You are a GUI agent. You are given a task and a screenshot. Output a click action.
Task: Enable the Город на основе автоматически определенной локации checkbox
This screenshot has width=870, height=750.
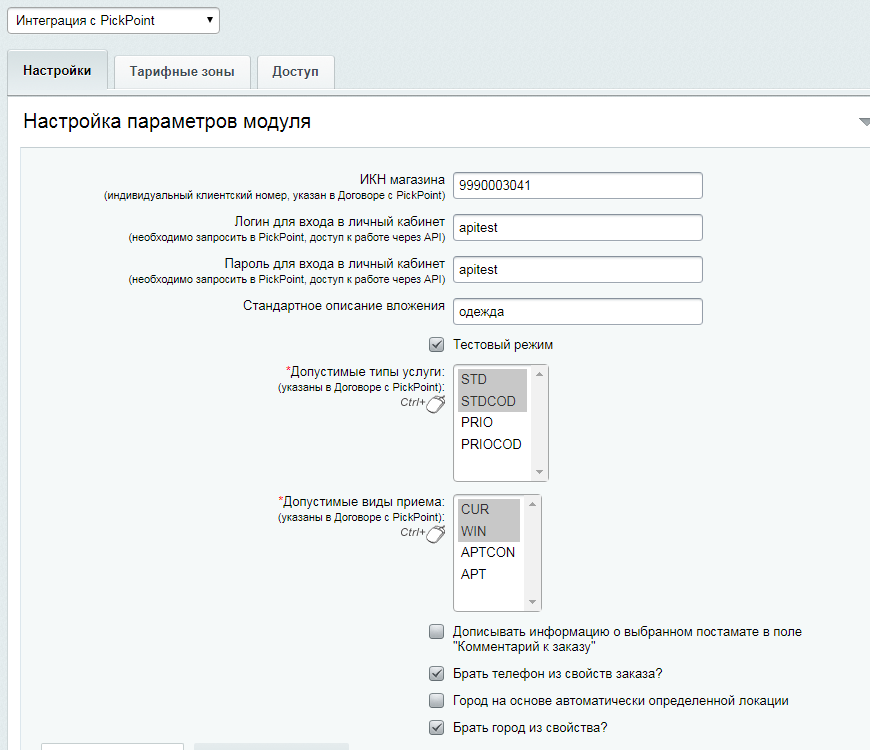(x=437, y=701)
